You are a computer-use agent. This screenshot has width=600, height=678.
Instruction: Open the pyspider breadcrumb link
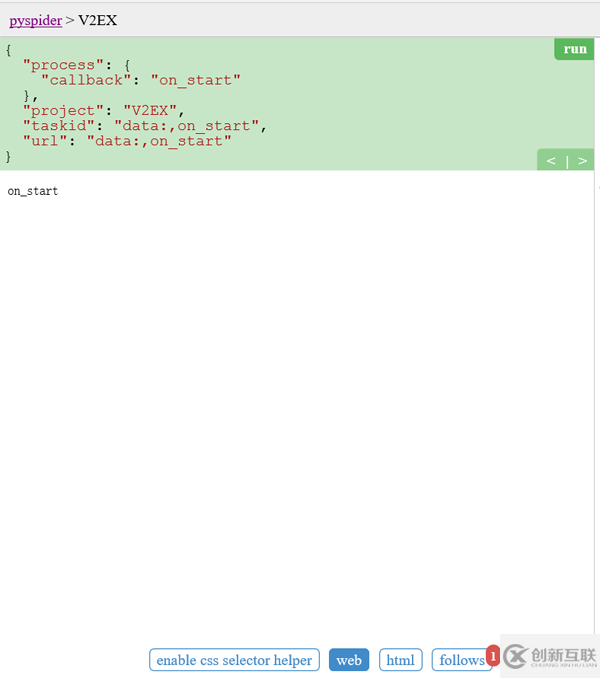point(36,20)
